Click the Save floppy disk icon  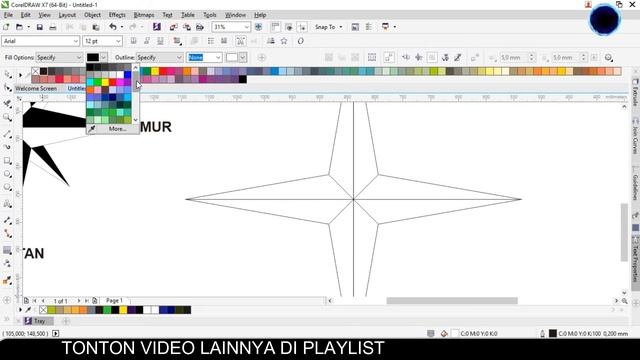[x=40, y=27]
